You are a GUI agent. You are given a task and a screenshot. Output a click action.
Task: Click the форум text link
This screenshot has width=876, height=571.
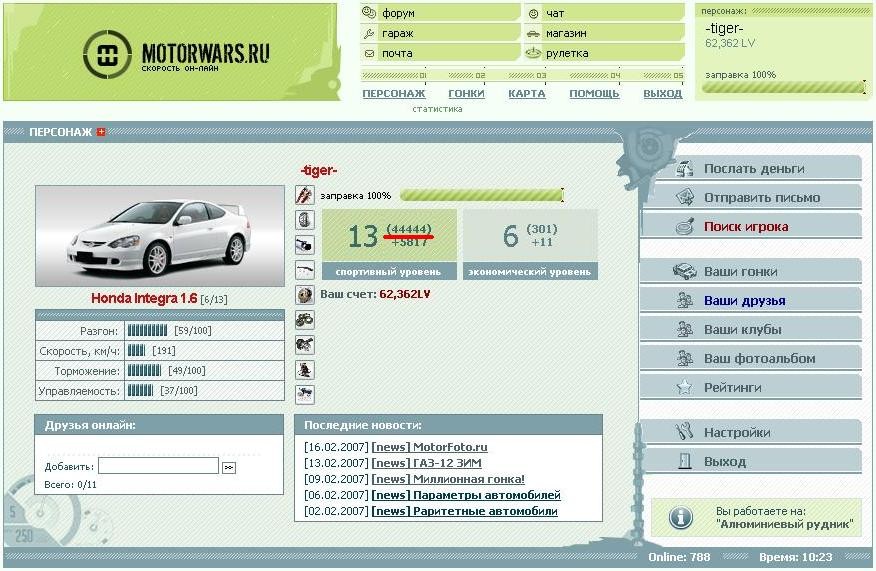[398, 13]
